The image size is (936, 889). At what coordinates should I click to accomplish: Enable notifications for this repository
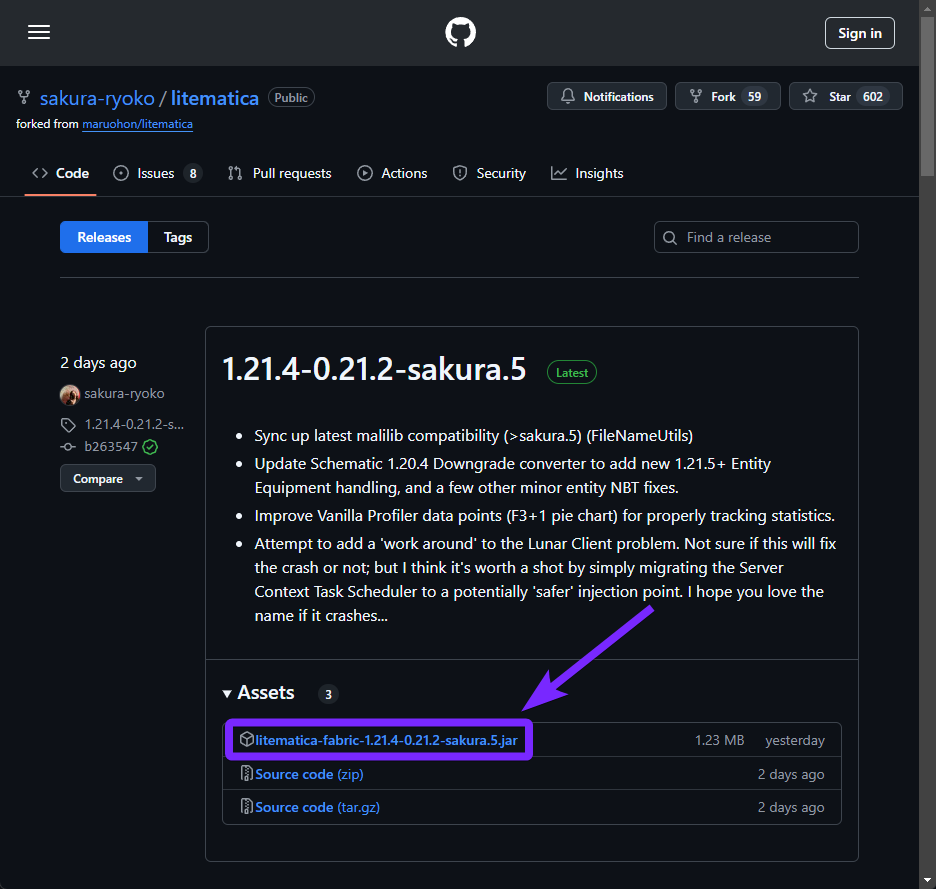(606, 96)
